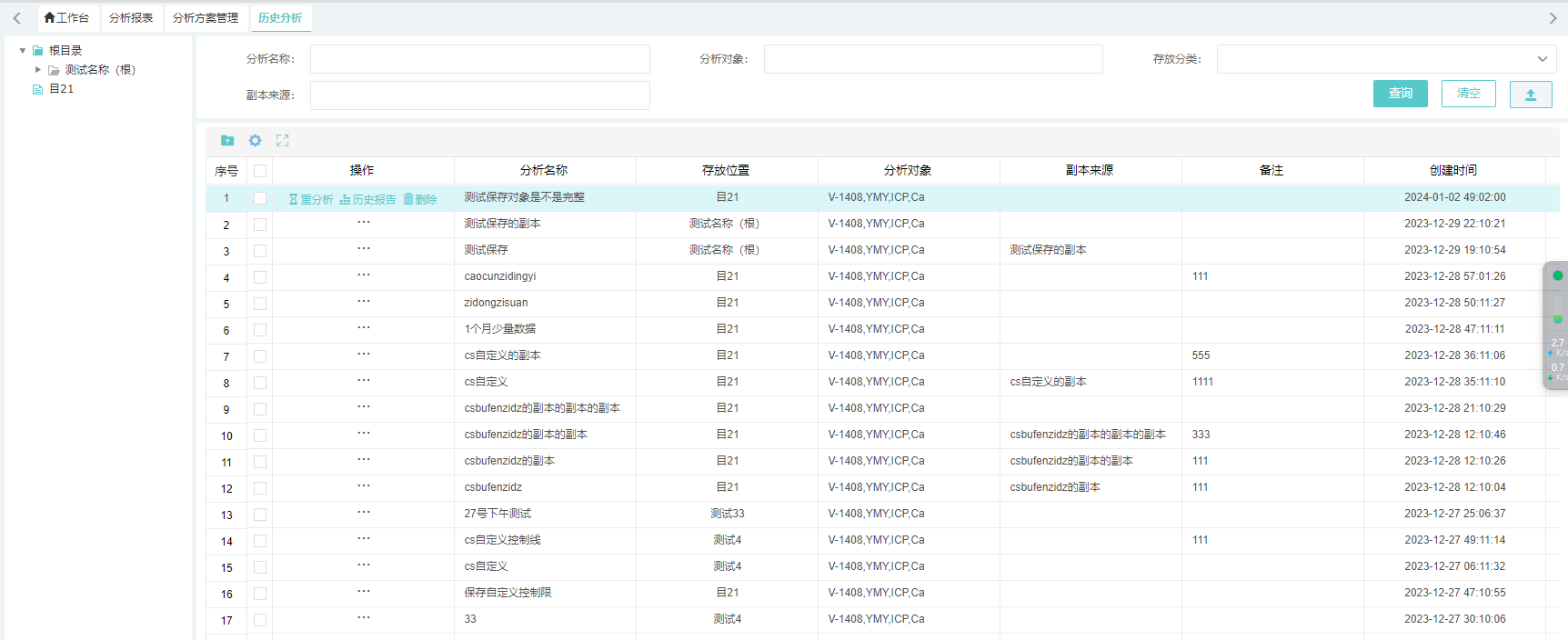Focus the 分析名称 input field

[480, 59]
